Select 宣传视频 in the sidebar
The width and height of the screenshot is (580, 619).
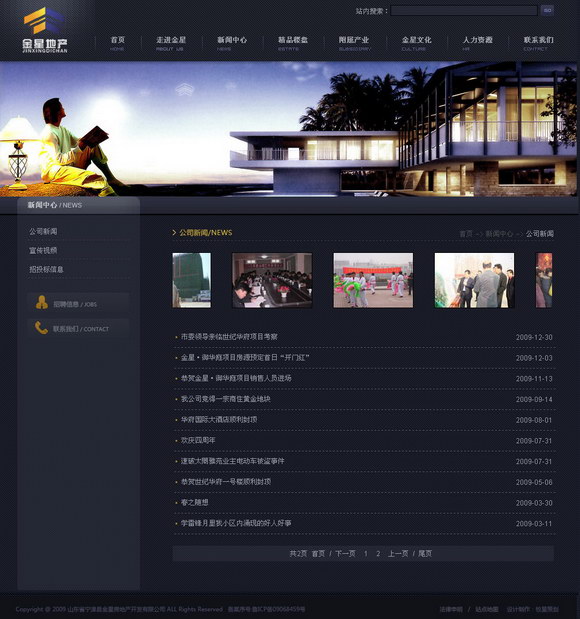(x=43, y=250)
